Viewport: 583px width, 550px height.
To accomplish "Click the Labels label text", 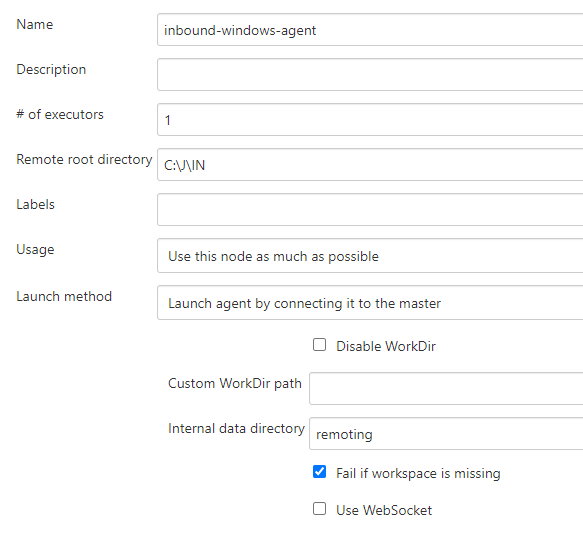I will pyautogui.click(x=35, y=205).
